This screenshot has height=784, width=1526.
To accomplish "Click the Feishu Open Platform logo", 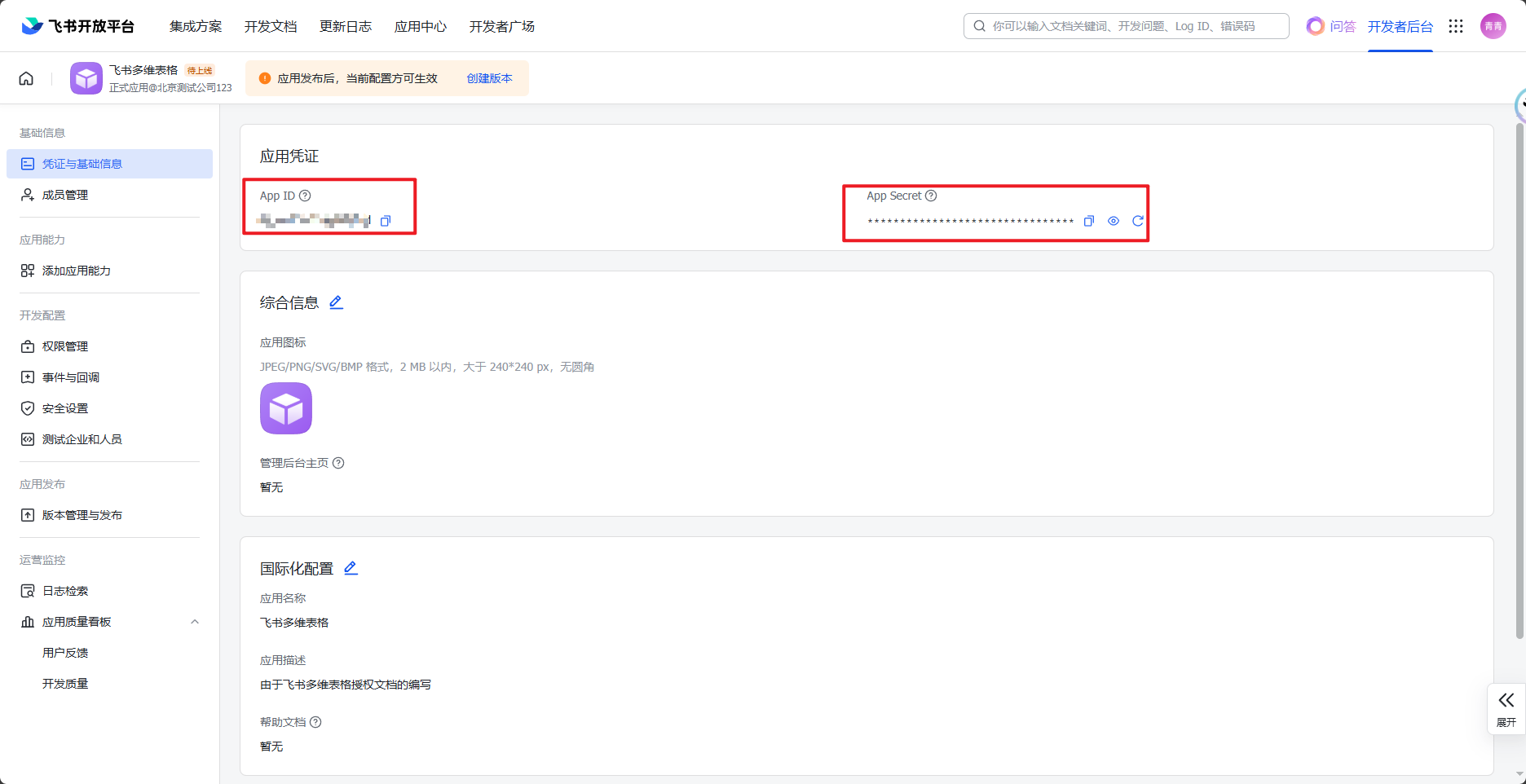I will tap(78, 26).
